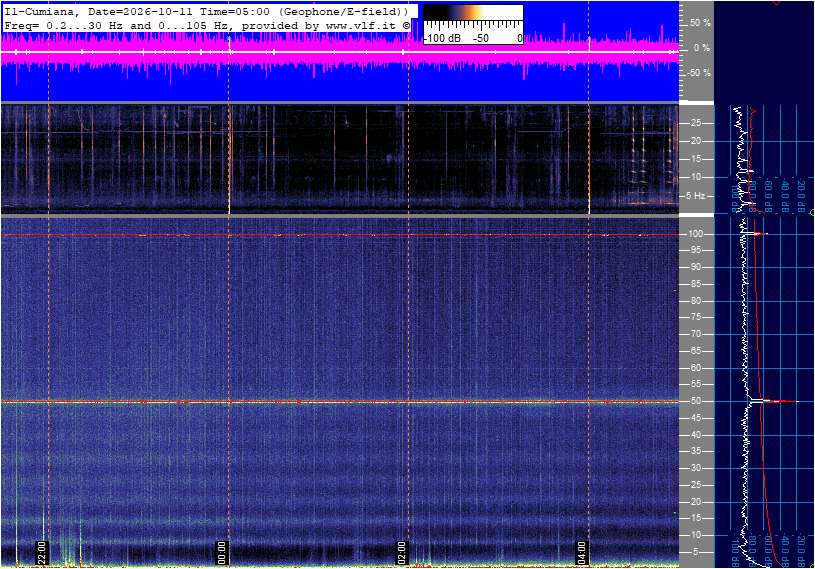Click the '50 %' amplitude axis label

700,23
